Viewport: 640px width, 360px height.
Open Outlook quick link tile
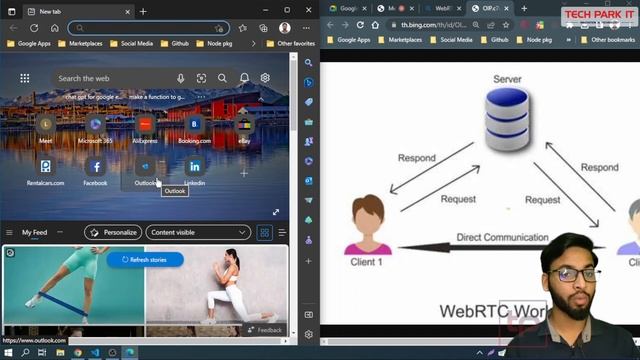pyautogui.click(x=145, y=172)
